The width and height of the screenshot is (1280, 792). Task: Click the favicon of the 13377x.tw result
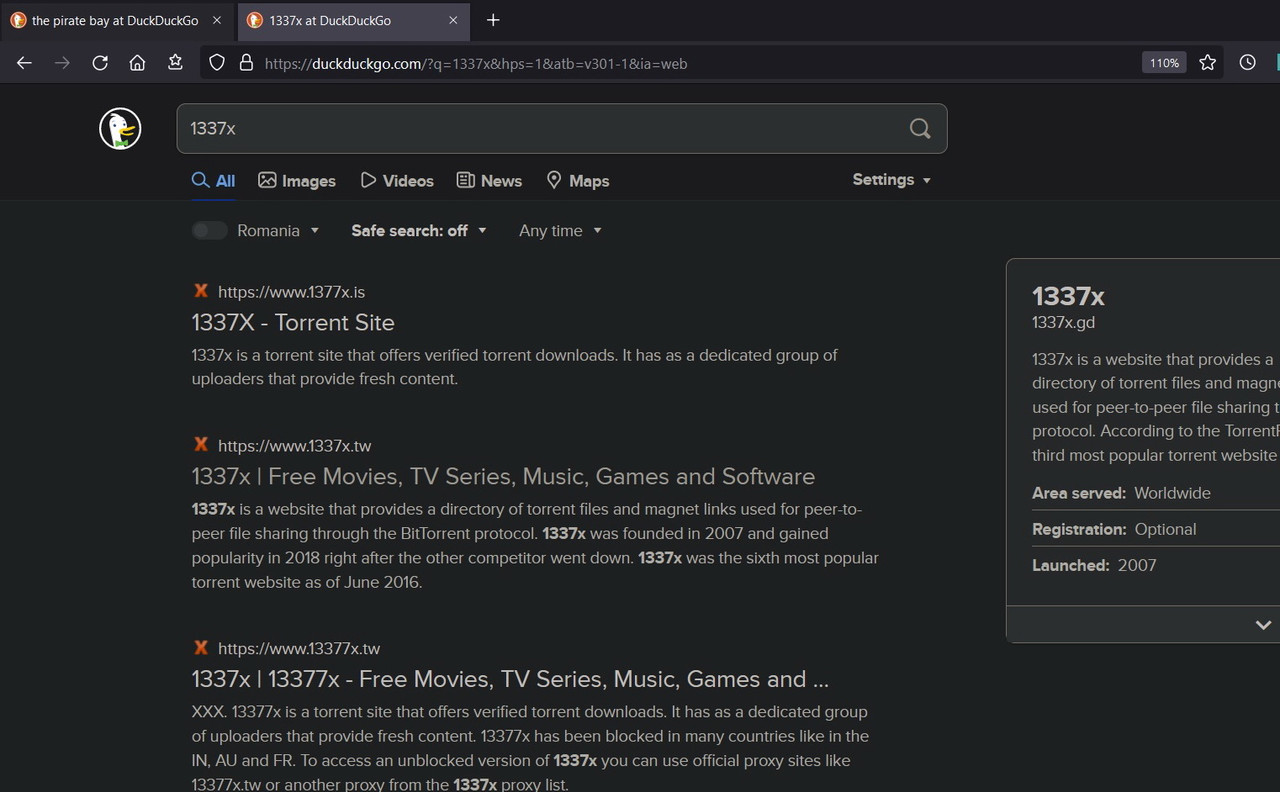[x=201, y=648]
